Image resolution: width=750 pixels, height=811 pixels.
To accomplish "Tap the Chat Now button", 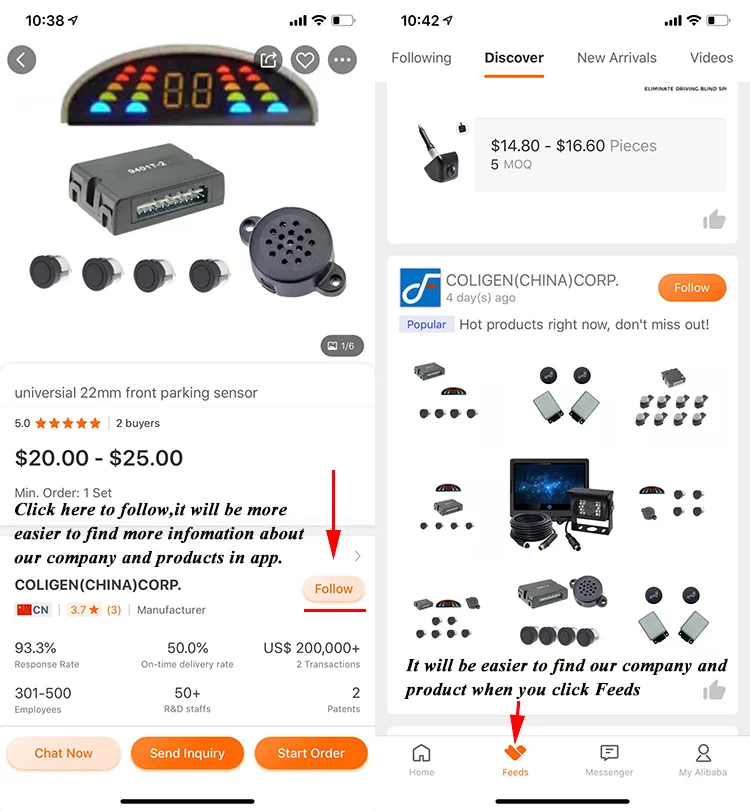I will tap(64, 753).
